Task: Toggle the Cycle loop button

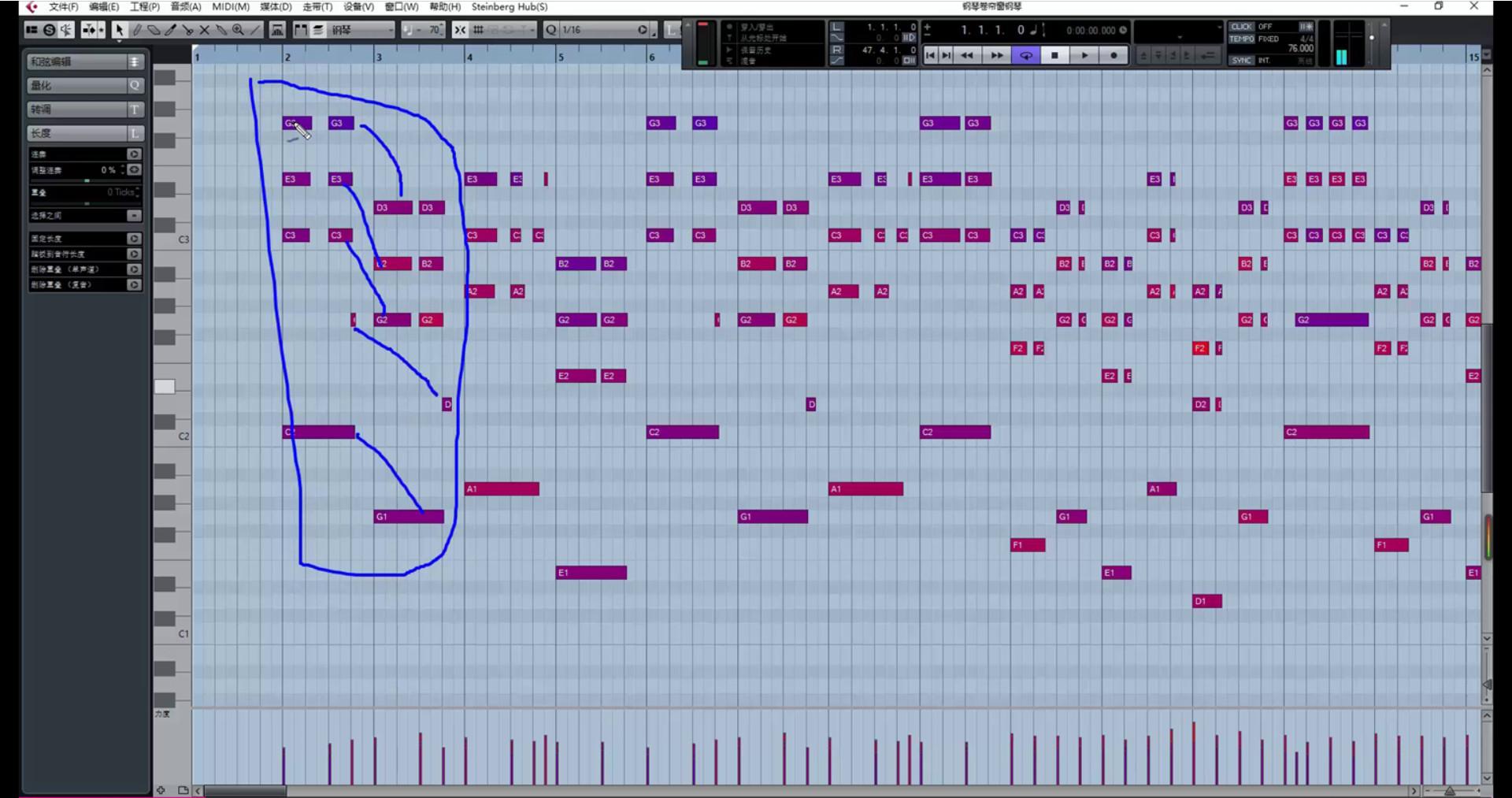Action: coord(1026,55)
